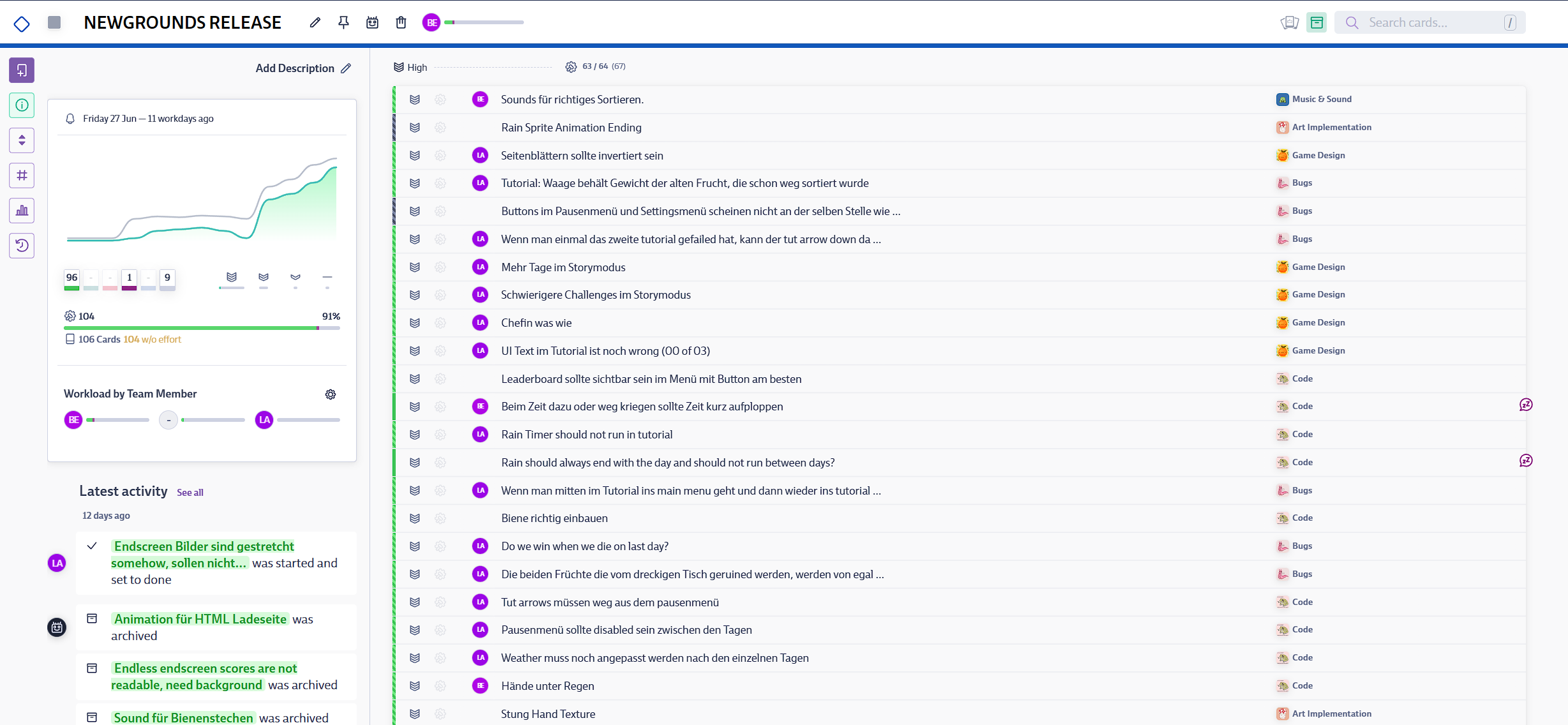Click snooze comment icon on 'Beim Zeit dazu' row
Viewport: 1568px width, 725px height.
(x=1526, y=405)
